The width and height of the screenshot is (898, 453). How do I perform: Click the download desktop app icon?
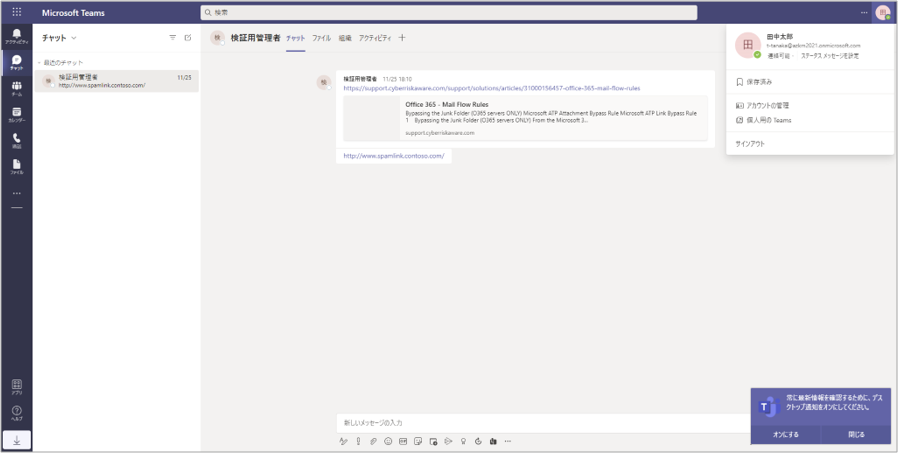[x=17, y=440]
